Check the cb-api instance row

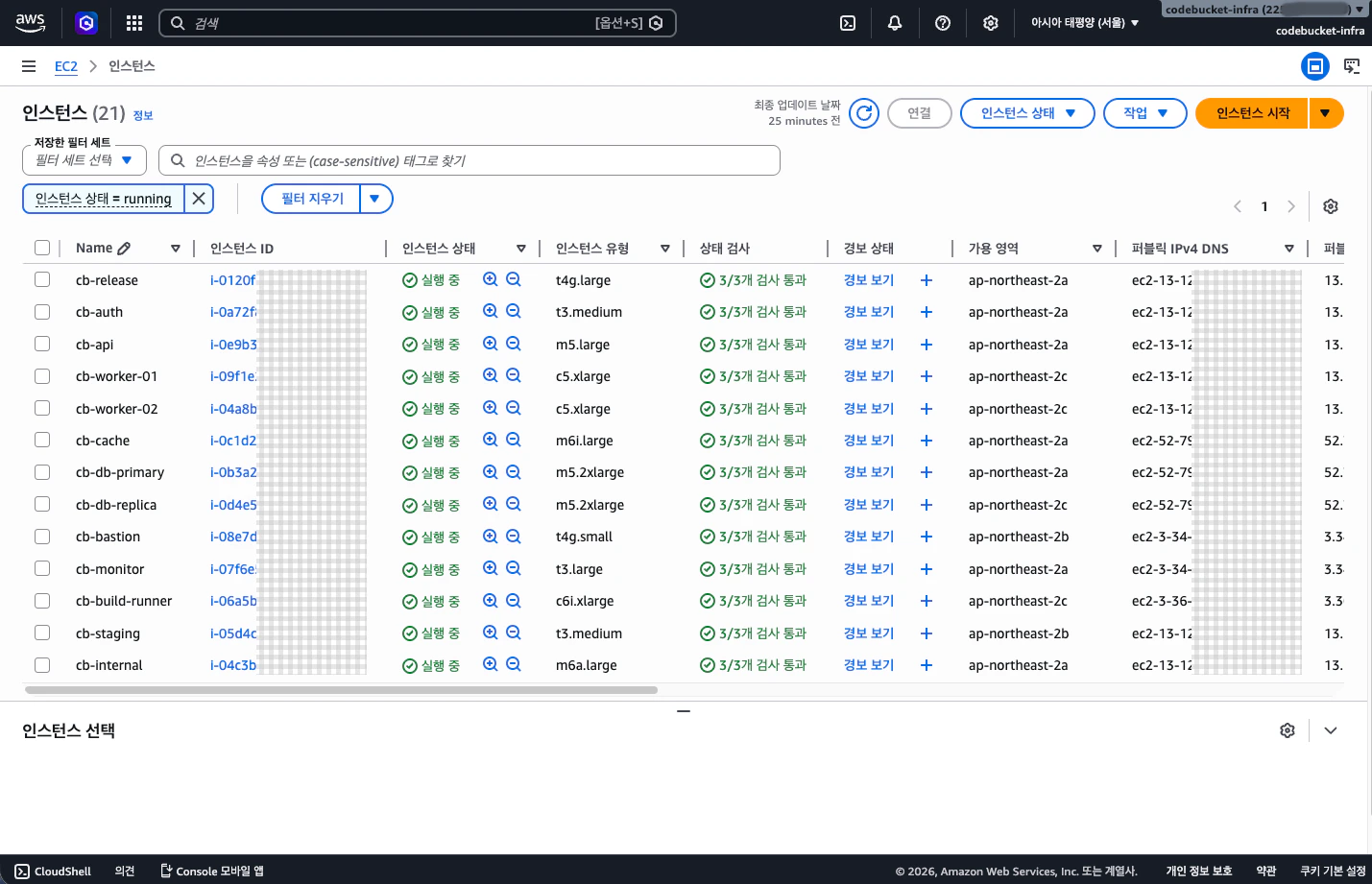coord(42,344)
